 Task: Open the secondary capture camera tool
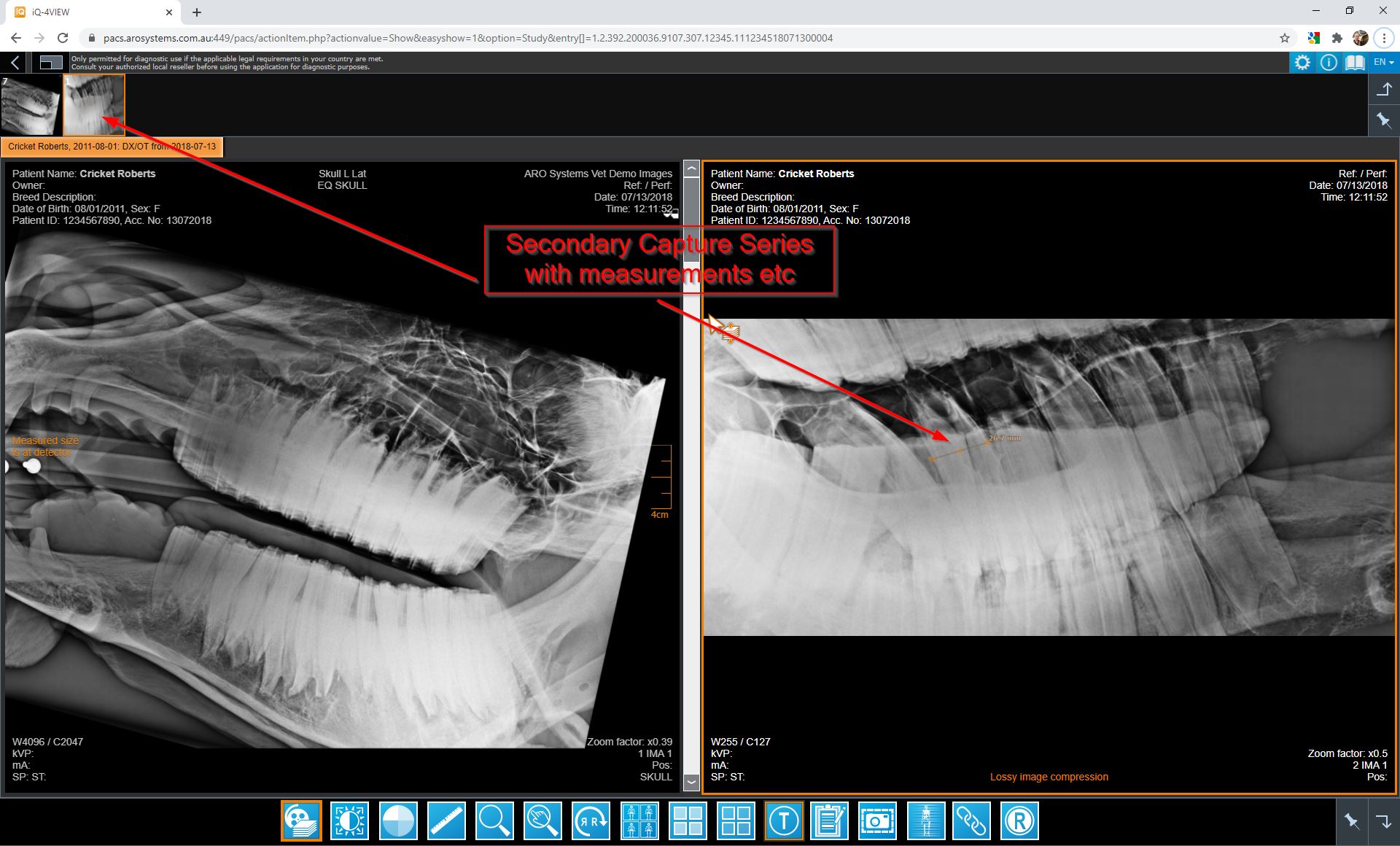877,820
